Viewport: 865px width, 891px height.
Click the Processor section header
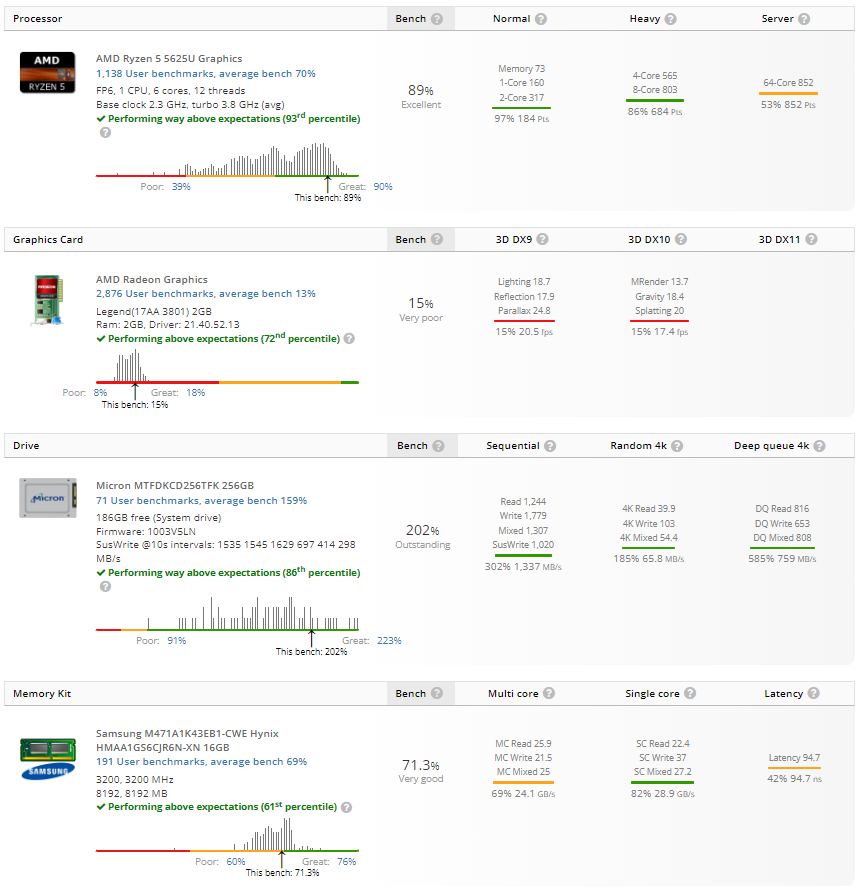38,19
